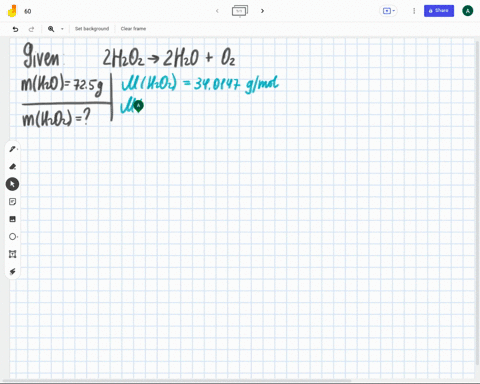Click the horizontal scrollbar at bottom
Screen dimensions: 480x384
click(x=177, y=380)
